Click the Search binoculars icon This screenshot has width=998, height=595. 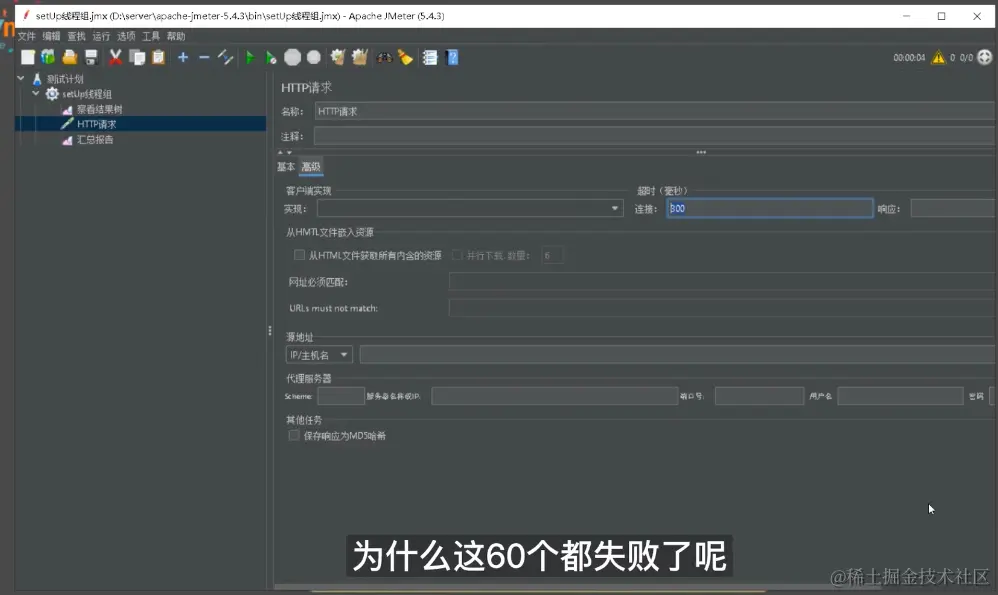click(384, 57)
